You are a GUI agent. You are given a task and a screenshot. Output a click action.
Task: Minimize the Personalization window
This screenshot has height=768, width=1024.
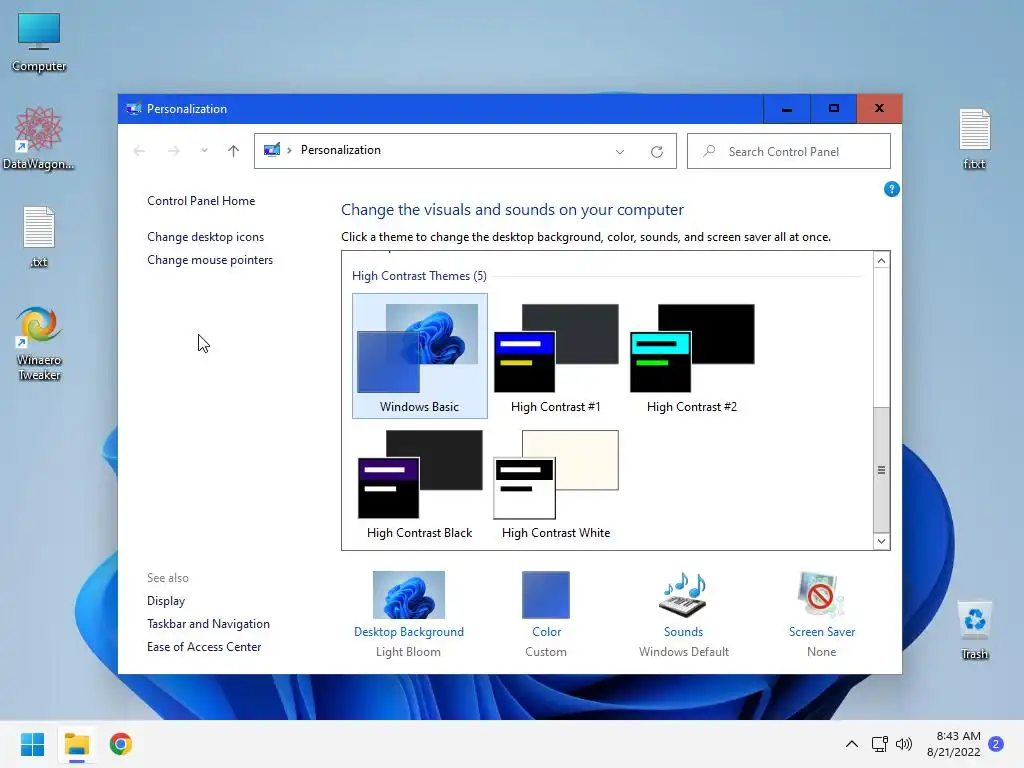pos(787,109)
